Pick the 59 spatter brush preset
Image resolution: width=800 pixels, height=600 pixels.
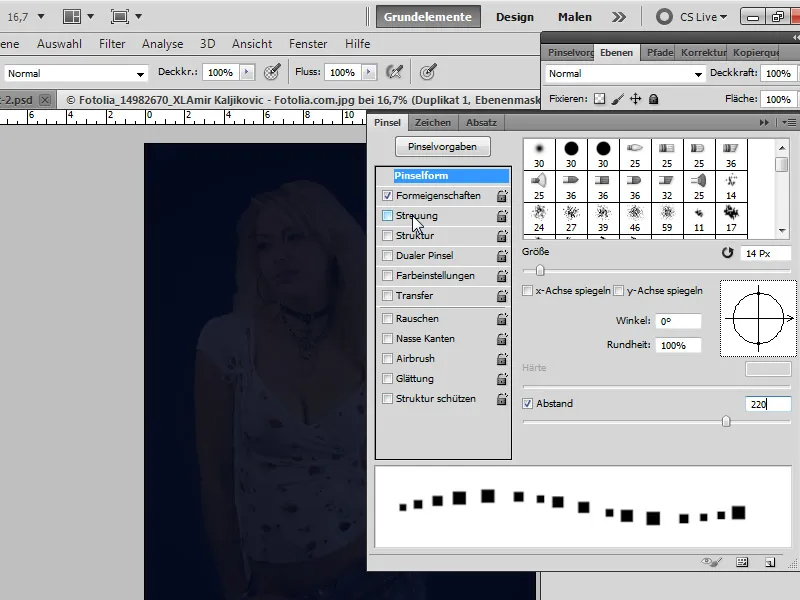(667, 219)
